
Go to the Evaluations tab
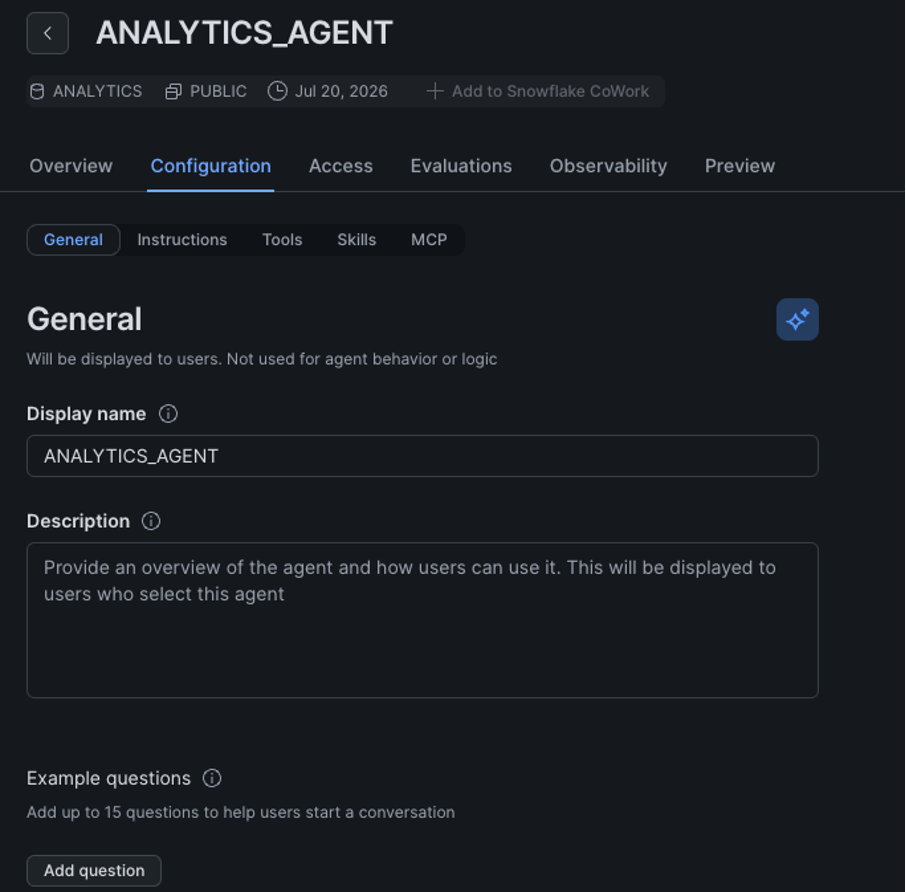(x=461, y=166)
